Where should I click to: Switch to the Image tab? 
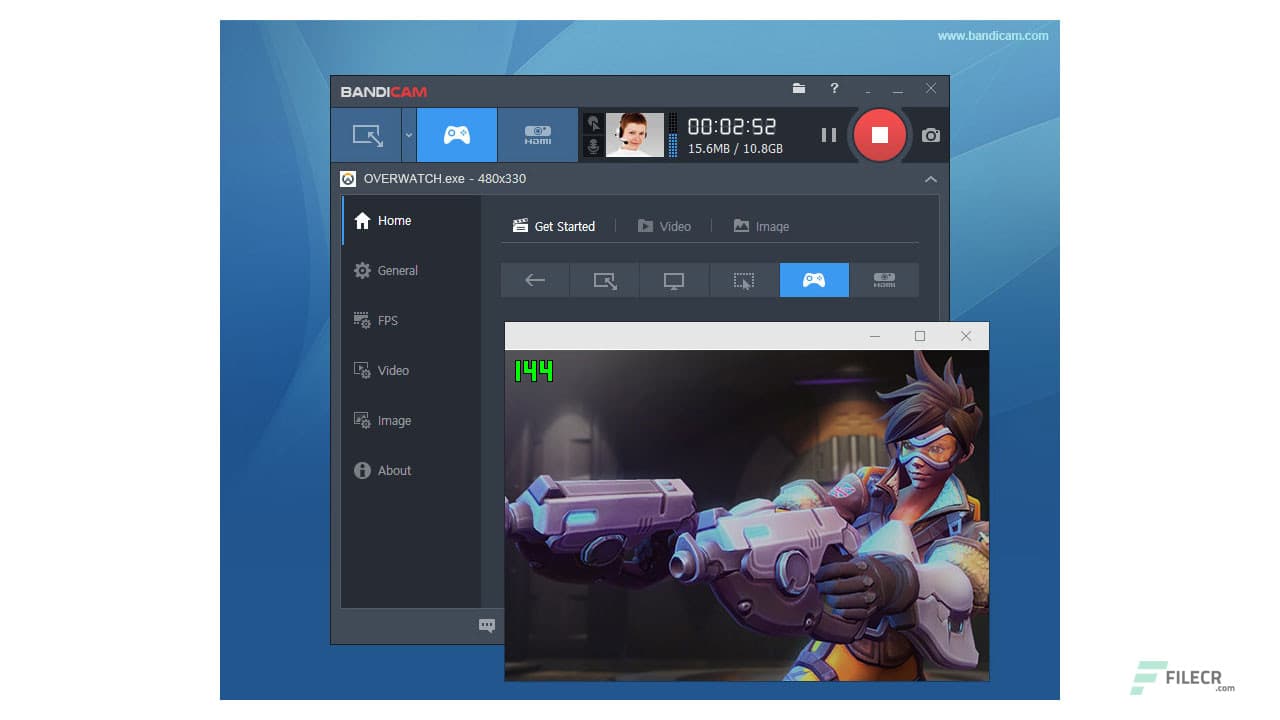(762, 226)
